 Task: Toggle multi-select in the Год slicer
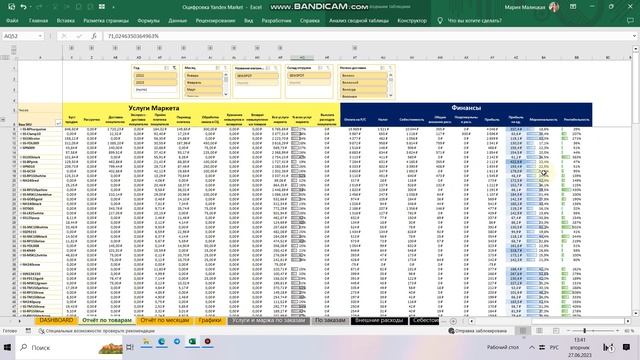point(166,68)
